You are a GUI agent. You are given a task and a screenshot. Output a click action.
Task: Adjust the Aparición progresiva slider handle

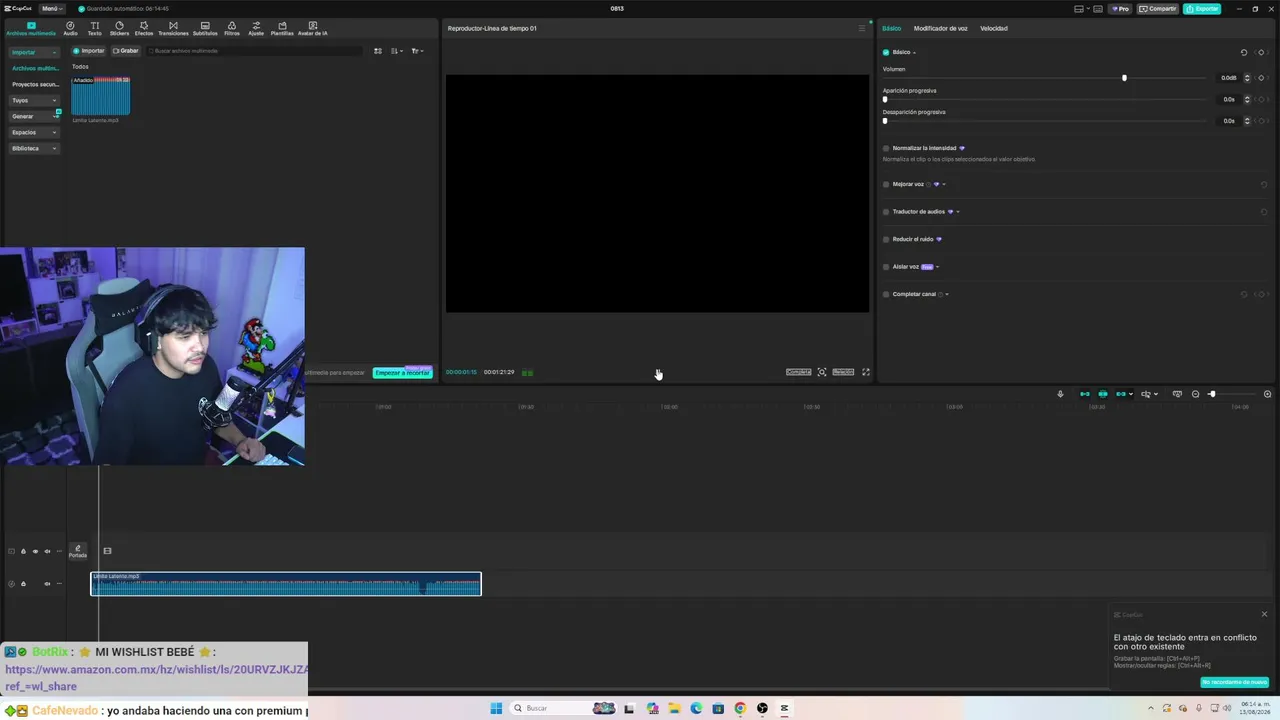(885, 99)
